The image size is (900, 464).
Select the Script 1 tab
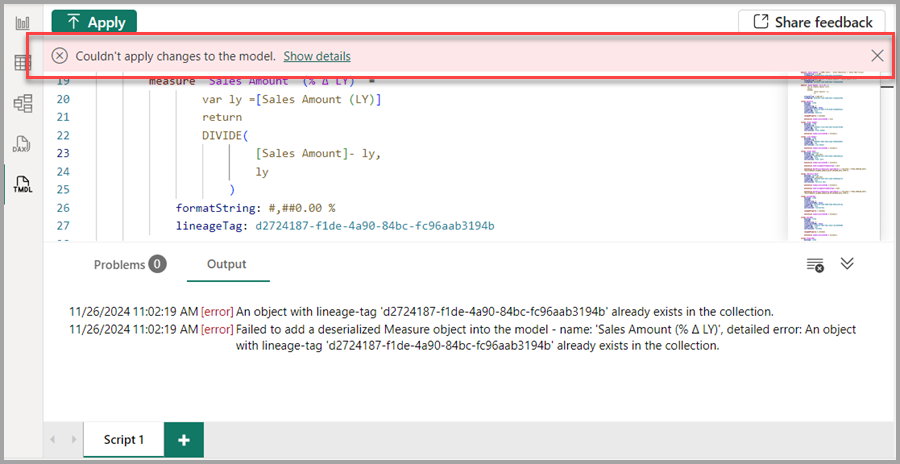(x=123, y=440)
